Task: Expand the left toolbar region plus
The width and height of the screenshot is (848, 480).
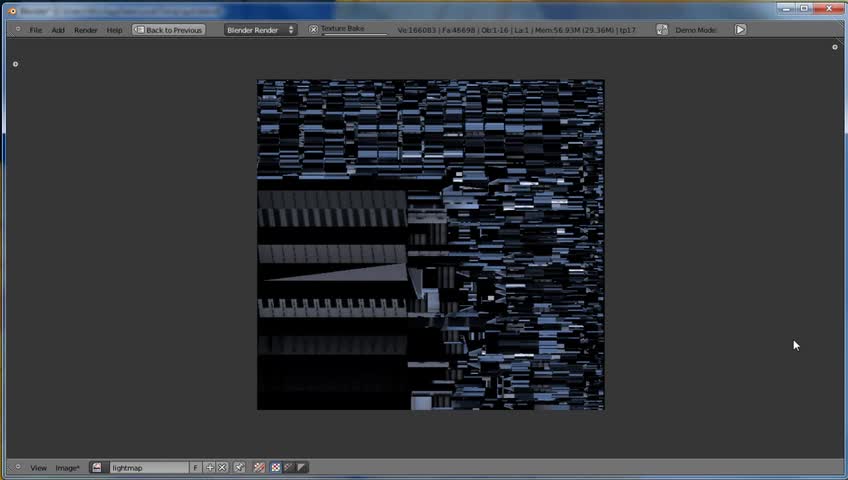Action: coord(16,64)
